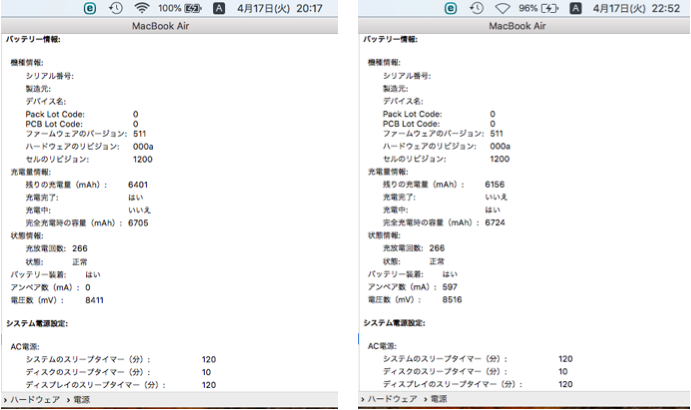Click AC電源 label in the 22:52 window
The image size is (691, 410).
382,347
